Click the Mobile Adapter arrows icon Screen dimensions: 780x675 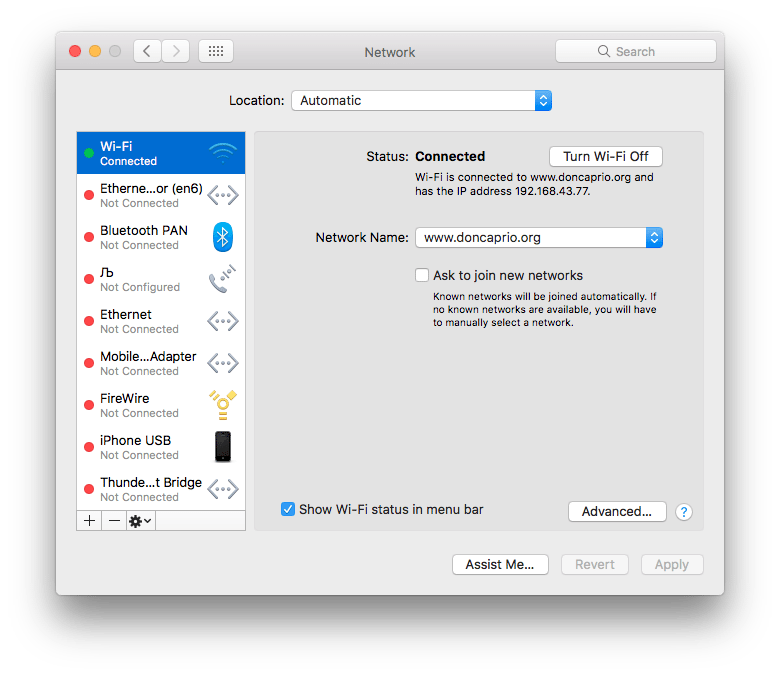(222, 363)
